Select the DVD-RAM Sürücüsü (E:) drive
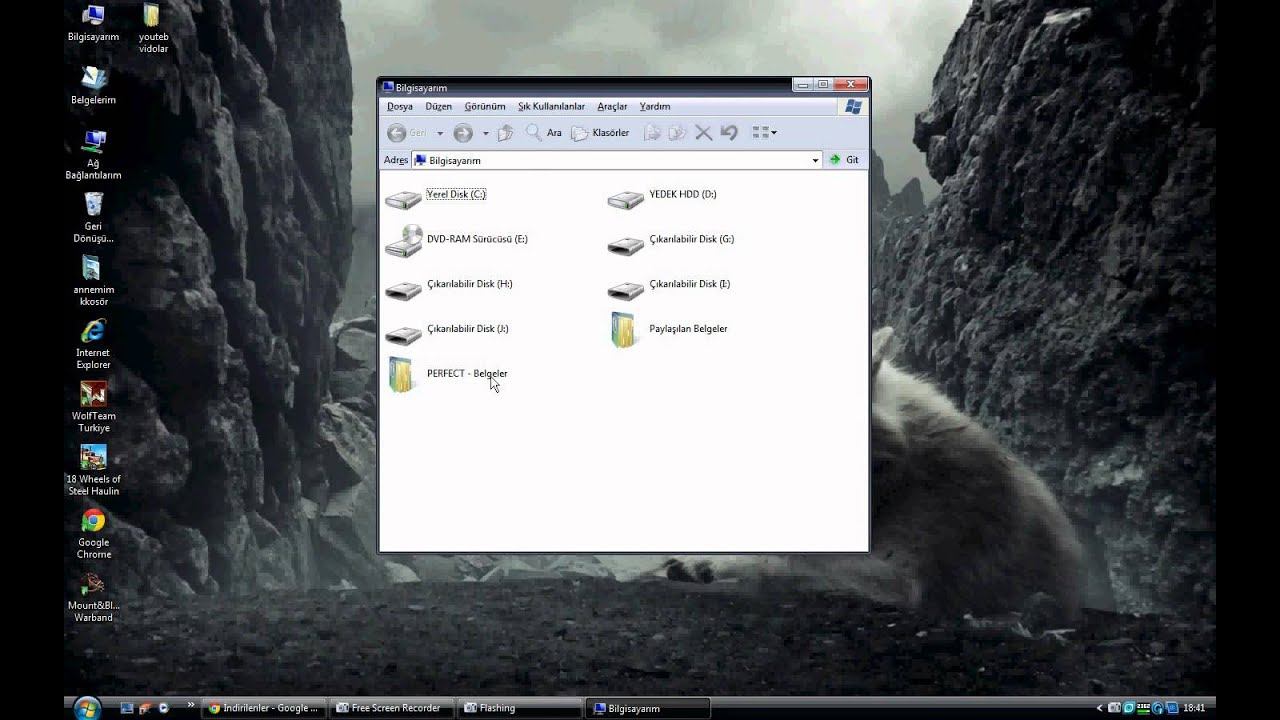 456,240
